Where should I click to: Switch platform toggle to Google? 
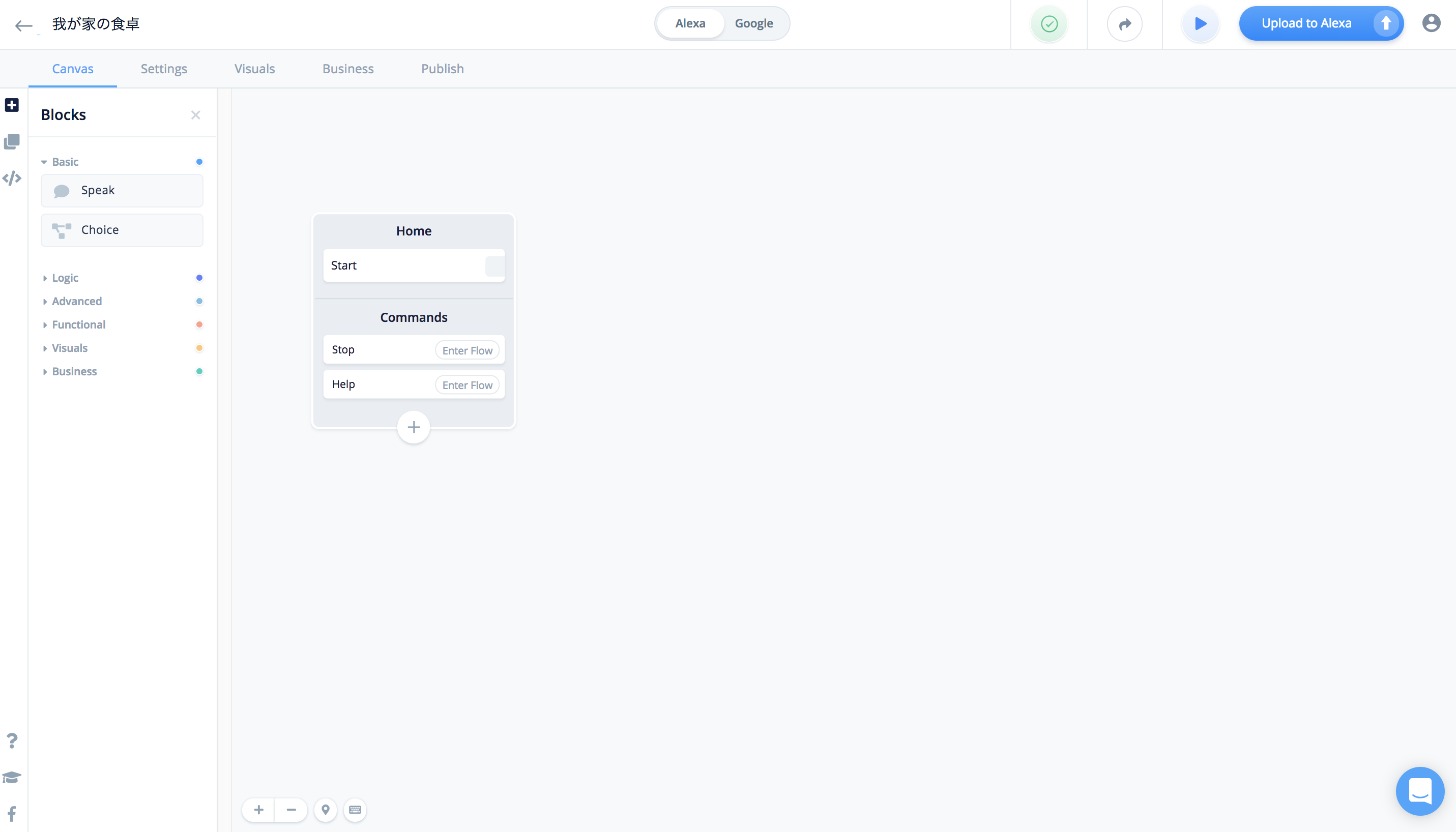[x=753, y=23]
